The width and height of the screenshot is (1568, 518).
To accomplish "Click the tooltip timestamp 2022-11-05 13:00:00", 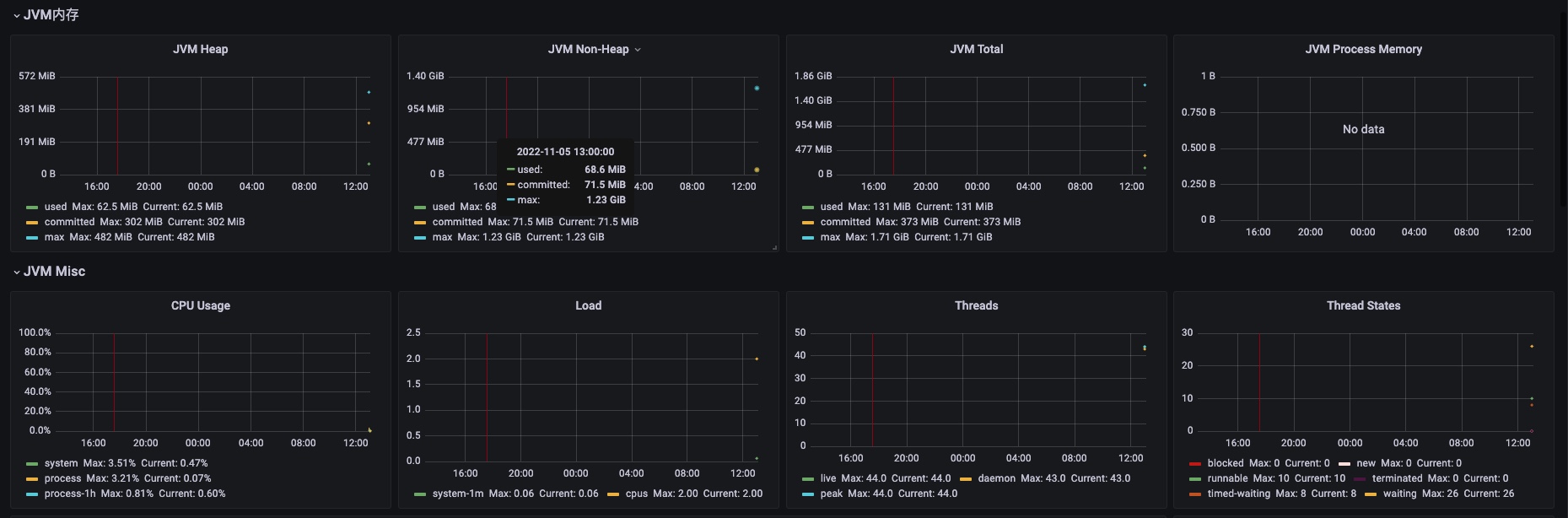I will click(565, 152).
